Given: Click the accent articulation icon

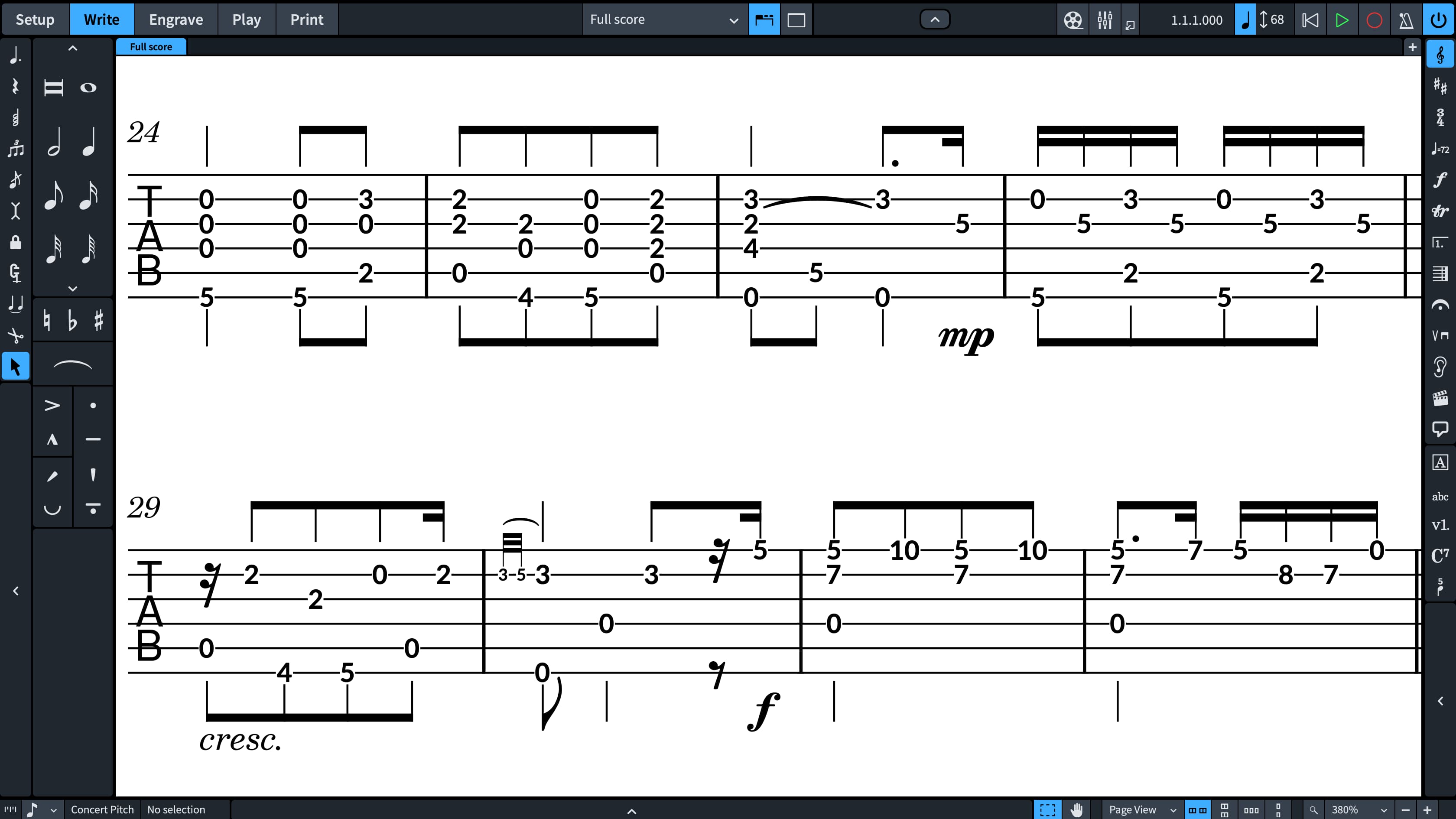Looking at the screenshot, I should tap(52, 405).
